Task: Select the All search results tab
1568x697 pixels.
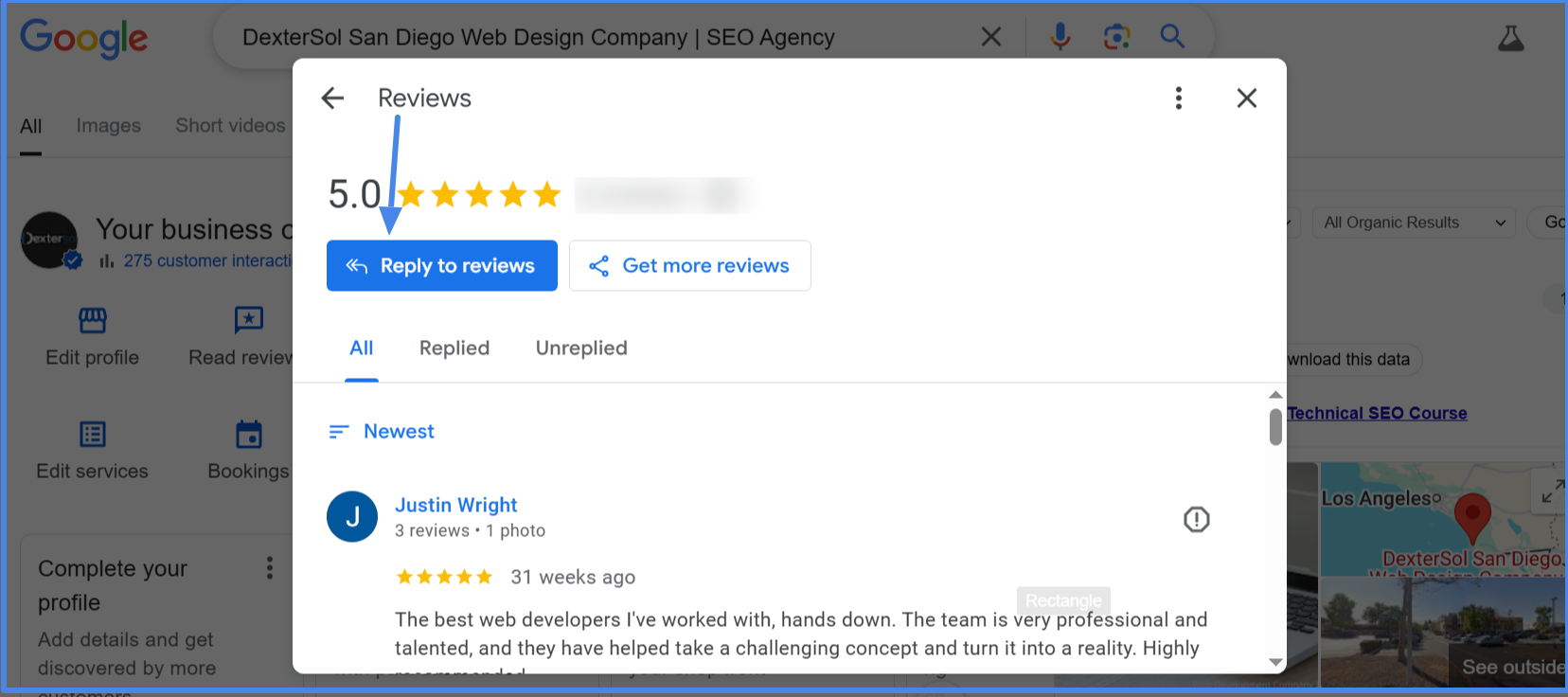Action: click(31, 127)
